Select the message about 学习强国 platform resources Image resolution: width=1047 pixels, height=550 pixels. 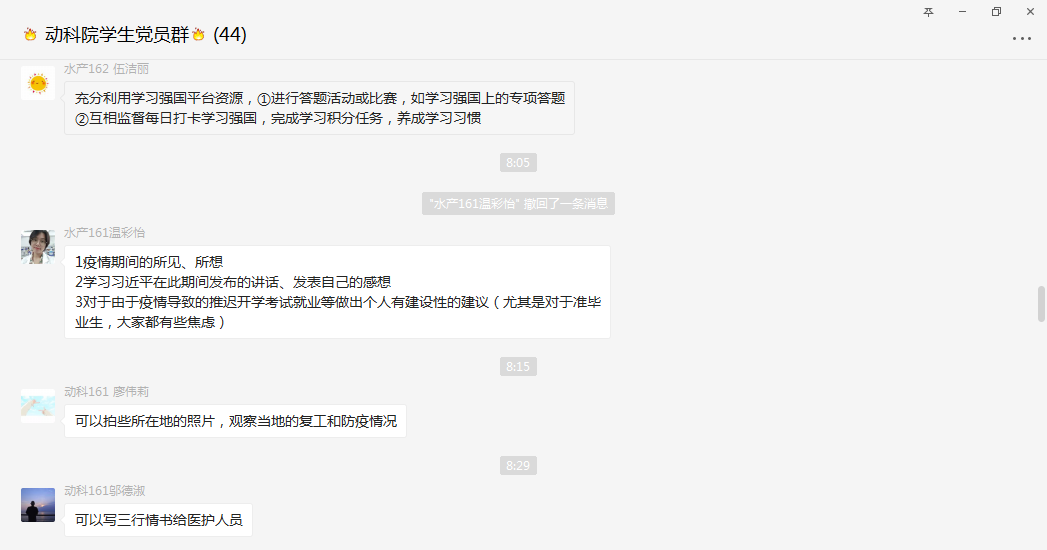point(319,108)
